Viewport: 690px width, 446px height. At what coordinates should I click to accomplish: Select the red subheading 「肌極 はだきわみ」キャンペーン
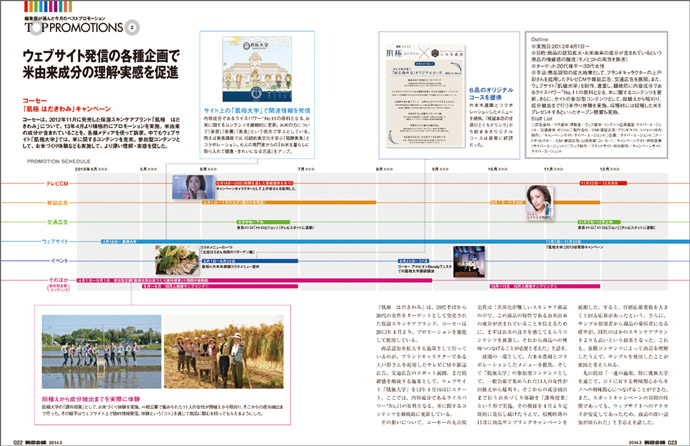66,109
